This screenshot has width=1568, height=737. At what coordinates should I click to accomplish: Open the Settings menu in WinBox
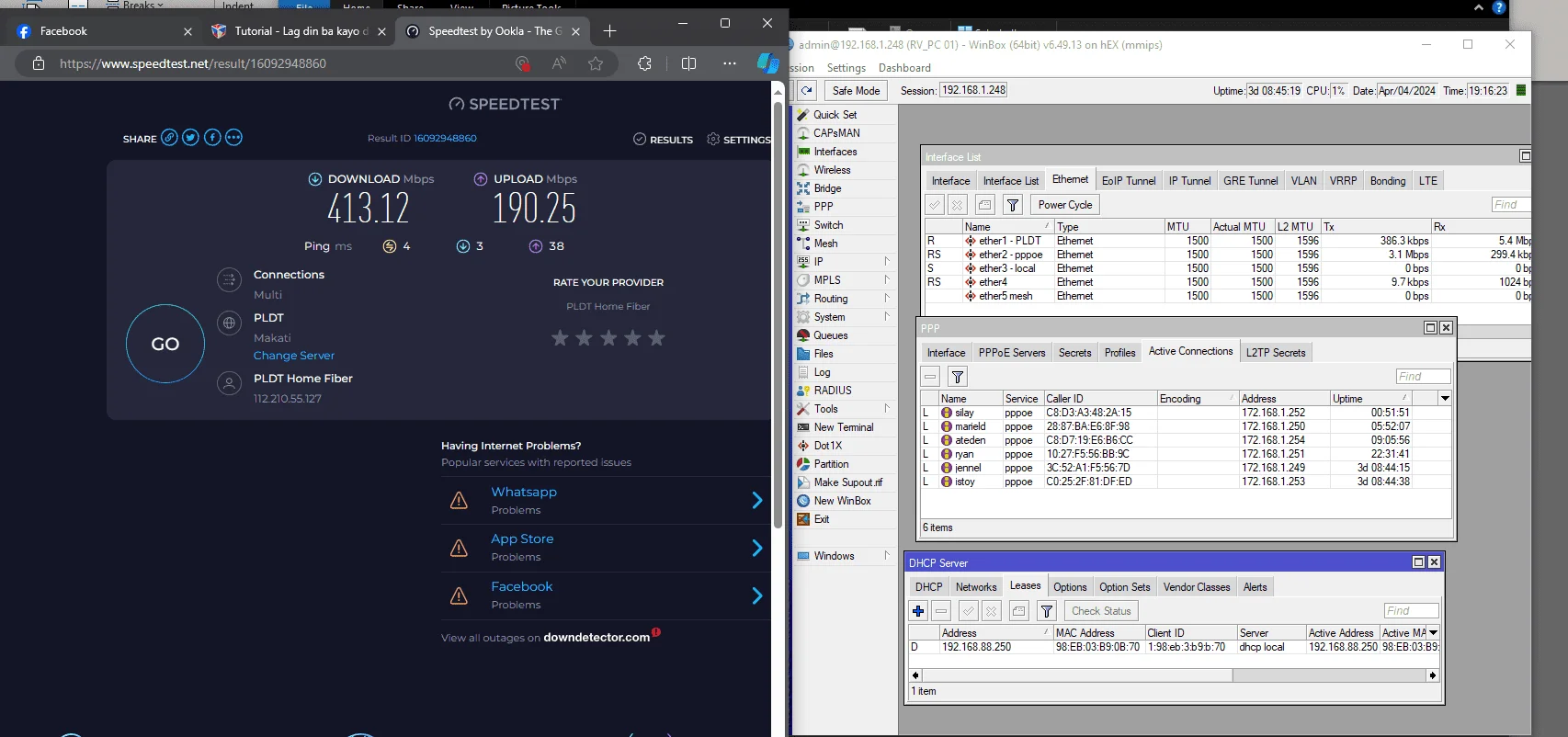[x=846, y=68]
